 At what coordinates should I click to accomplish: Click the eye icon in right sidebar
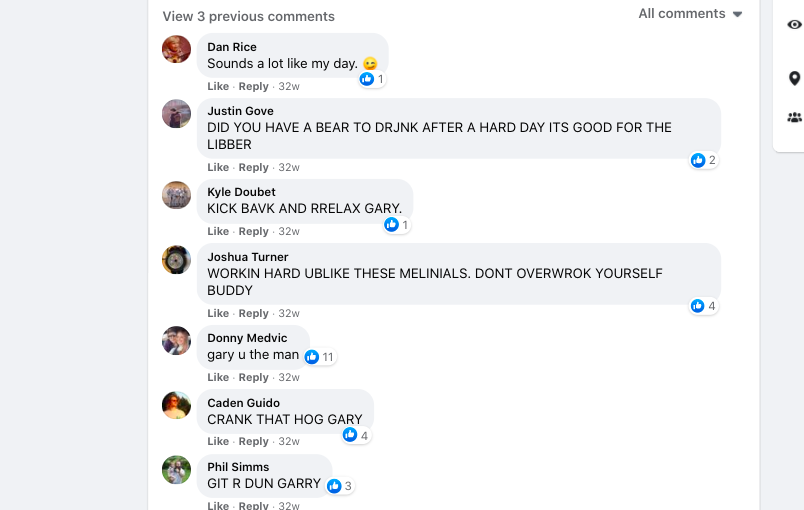(x=795, y=26)
